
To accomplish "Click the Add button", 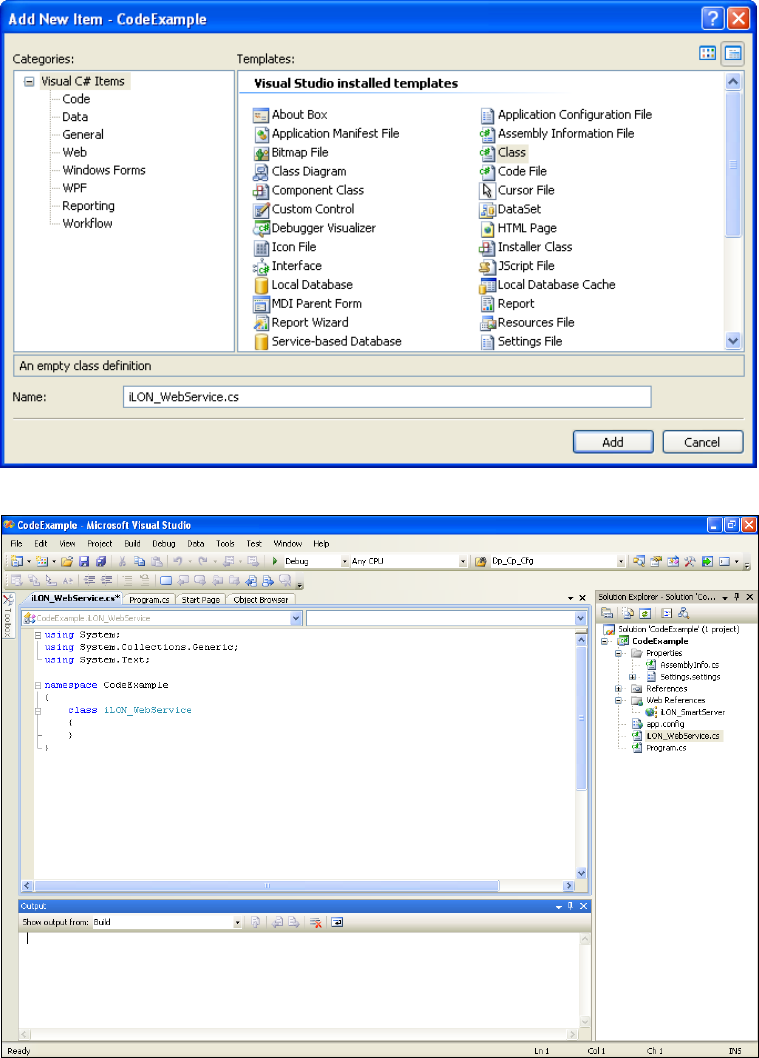I will (613, 442).
